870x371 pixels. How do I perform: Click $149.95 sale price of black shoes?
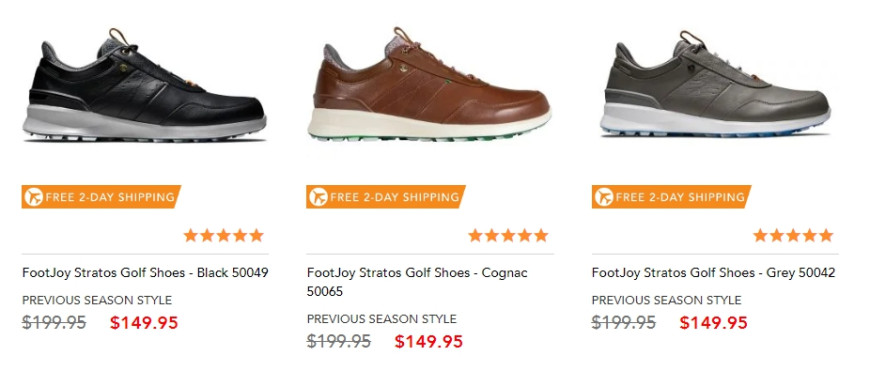click(144, 323)
